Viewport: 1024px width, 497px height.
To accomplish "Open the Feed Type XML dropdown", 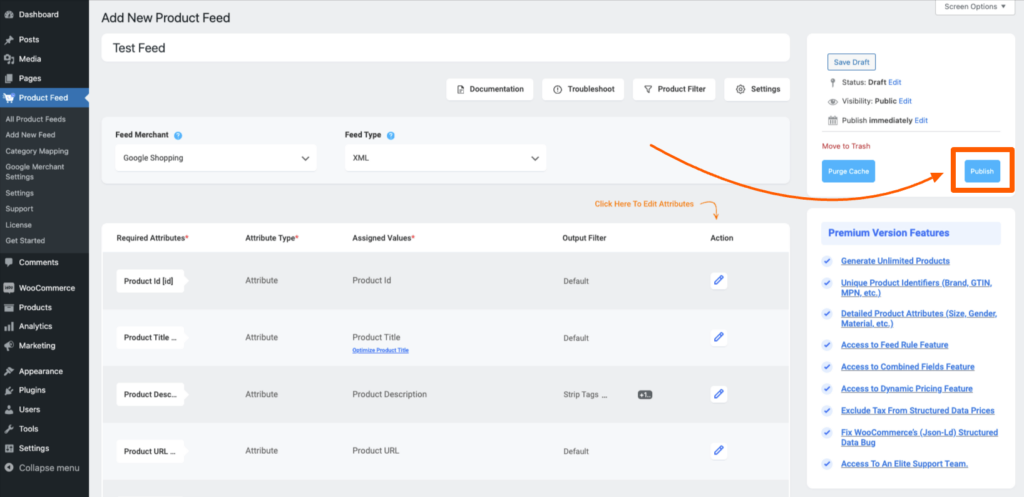I will tap(445, 158).
